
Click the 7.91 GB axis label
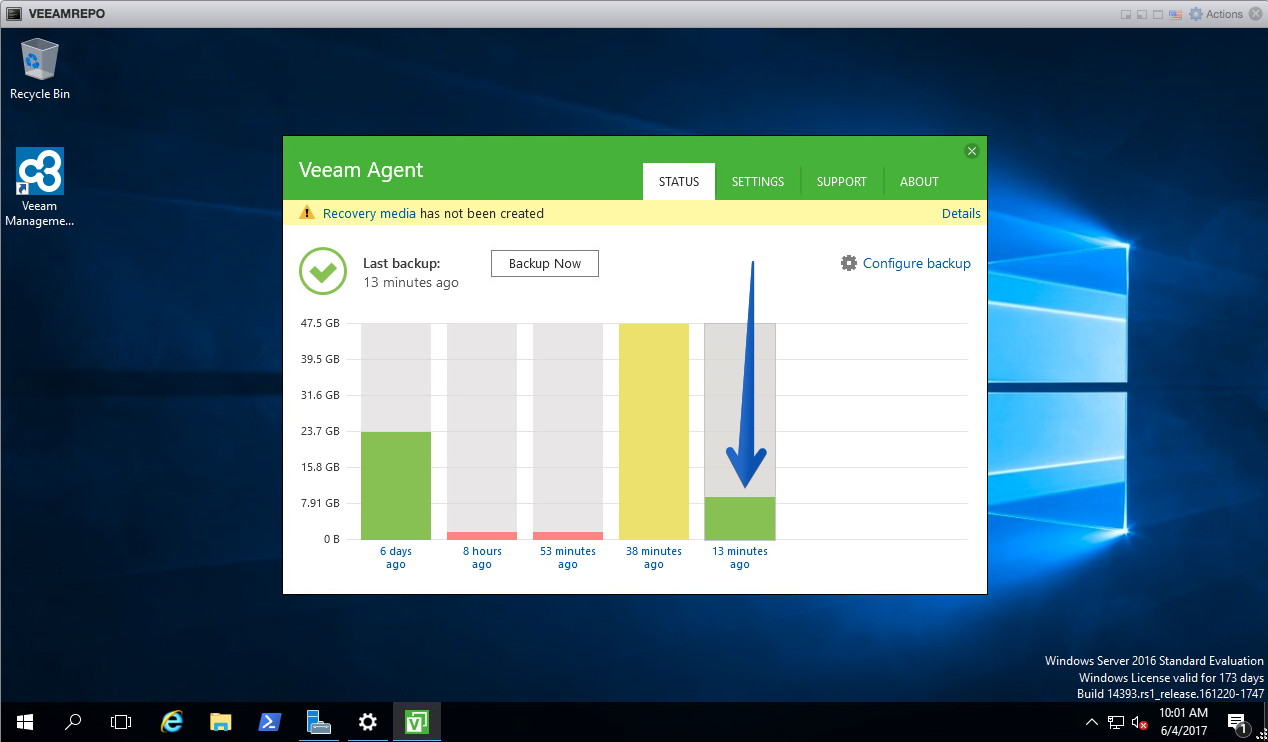click(x=320, y=503)
